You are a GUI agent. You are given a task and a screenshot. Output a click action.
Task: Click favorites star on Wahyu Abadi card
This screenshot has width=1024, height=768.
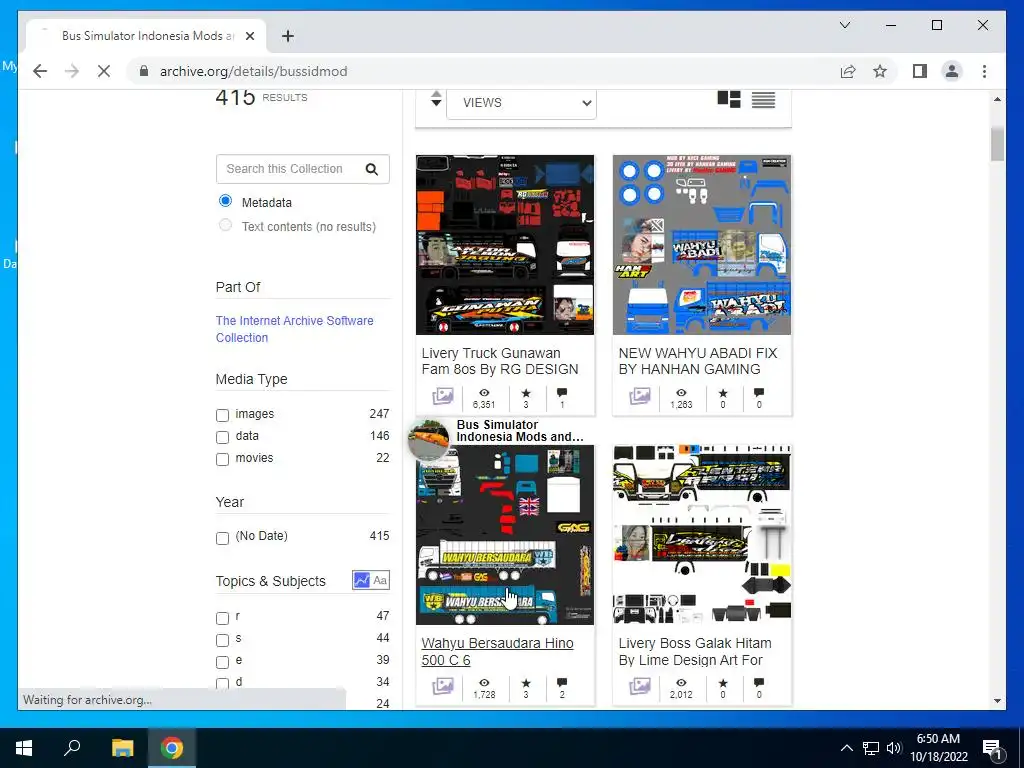[x=723, y=392]
